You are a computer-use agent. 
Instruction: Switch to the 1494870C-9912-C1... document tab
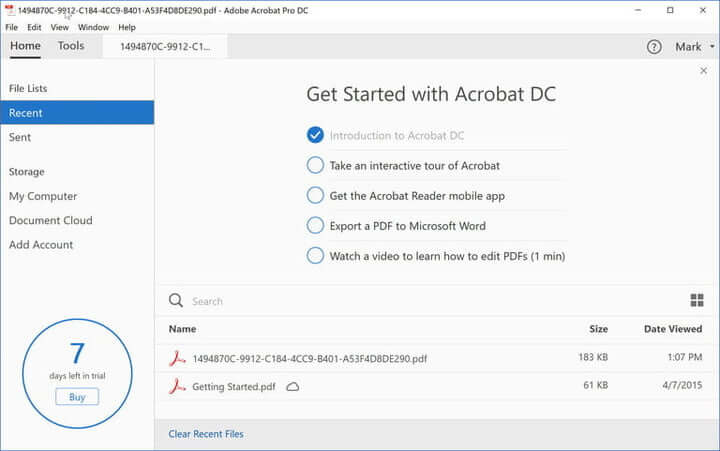pos(165,47)
